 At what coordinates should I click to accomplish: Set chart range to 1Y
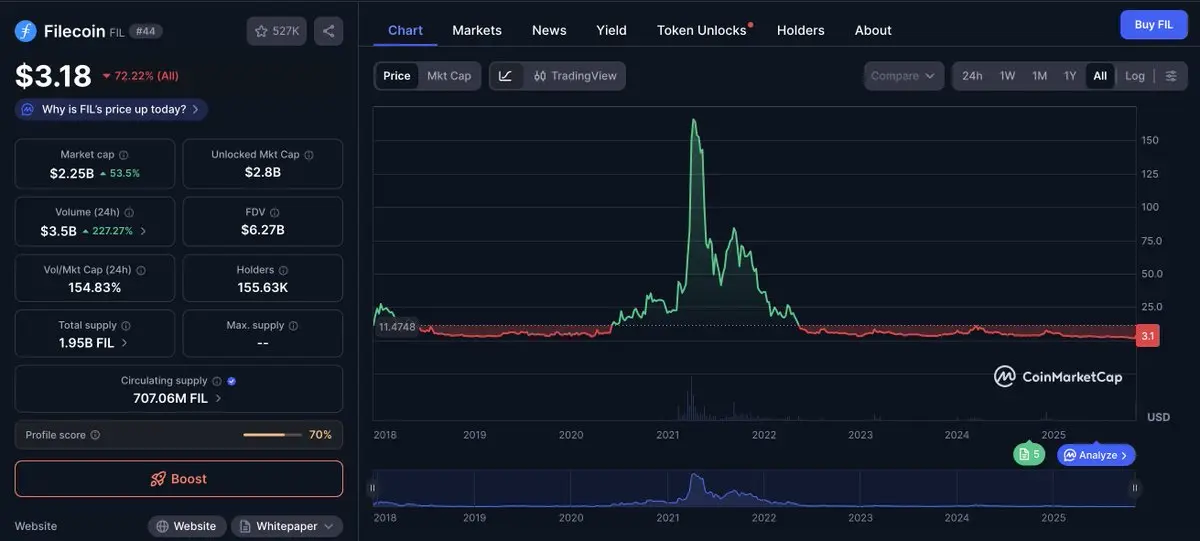coord(1070,76)
